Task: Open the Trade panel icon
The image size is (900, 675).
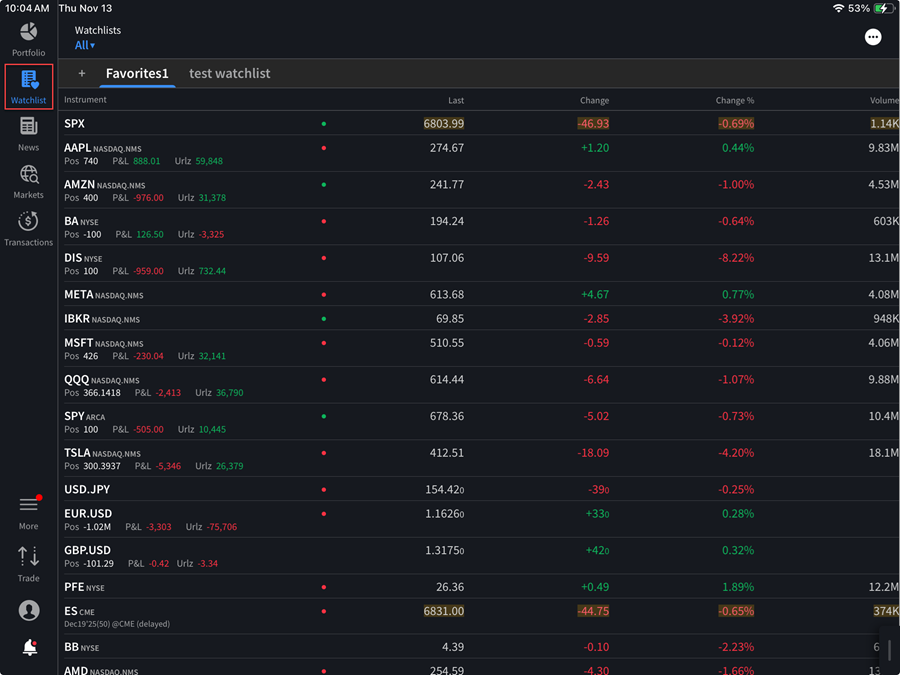Action: click(28, 562)
